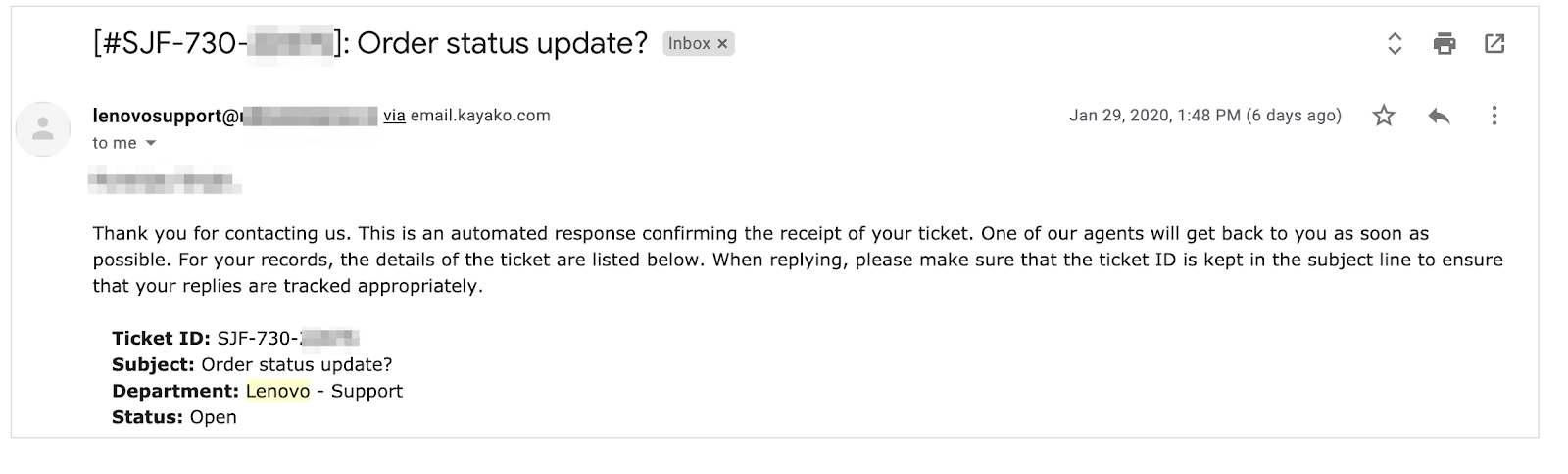Print this email using the printer icon
The height and width of the screenshot is (474, 1568).
1445,43
